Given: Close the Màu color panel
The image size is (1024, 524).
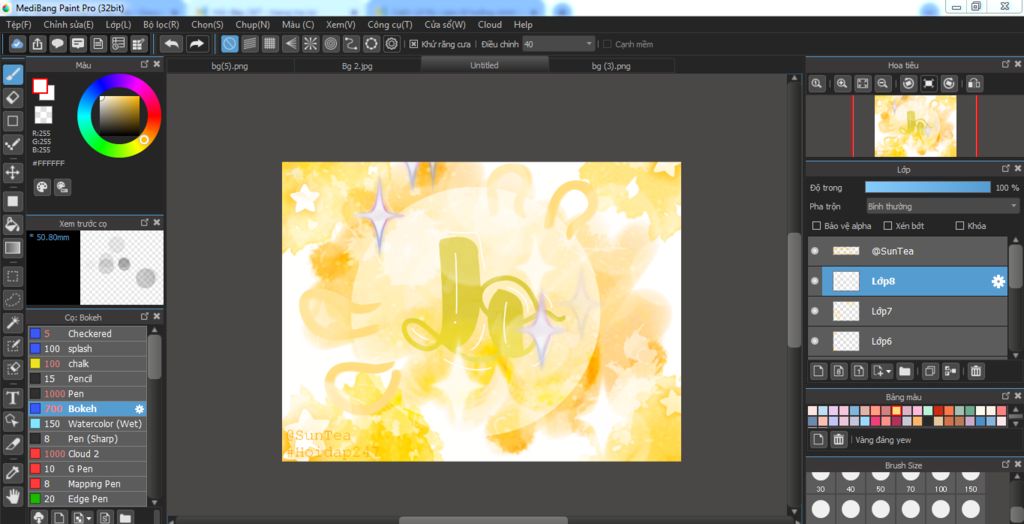Looking at the screenshot, I should pyautogui.click(x=157, y=65).
